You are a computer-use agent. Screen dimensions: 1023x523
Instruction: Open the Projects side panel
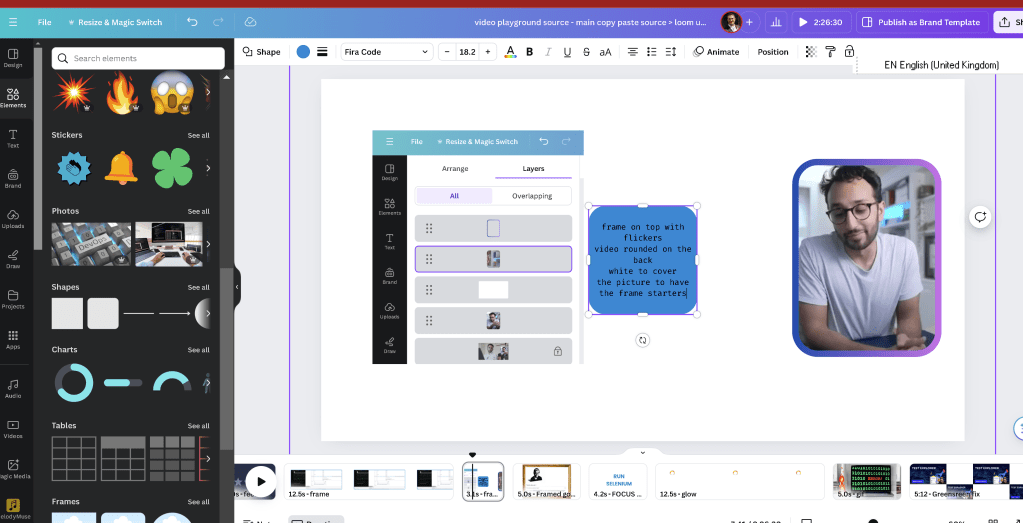pos(12,299)
